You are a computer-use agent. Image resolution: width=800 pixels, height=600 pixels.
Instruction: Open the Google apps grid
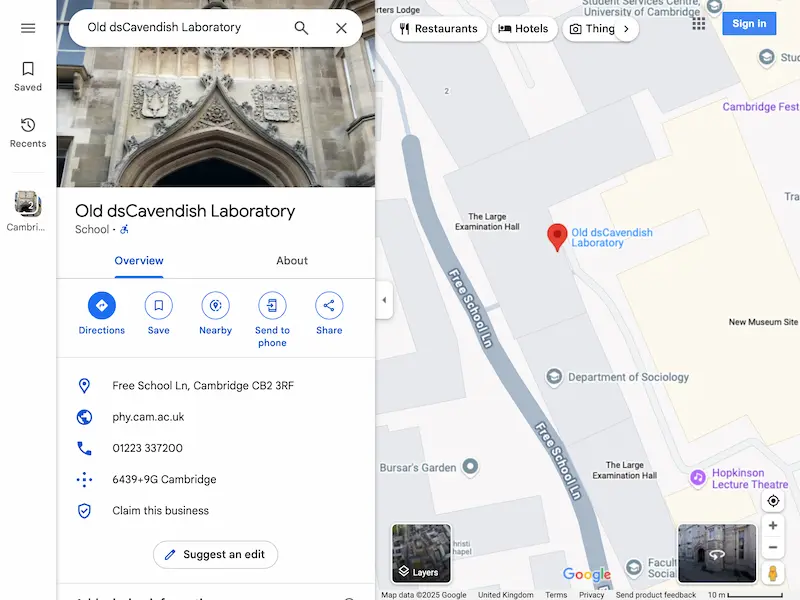pyautogui.click(x=698, y=24)
